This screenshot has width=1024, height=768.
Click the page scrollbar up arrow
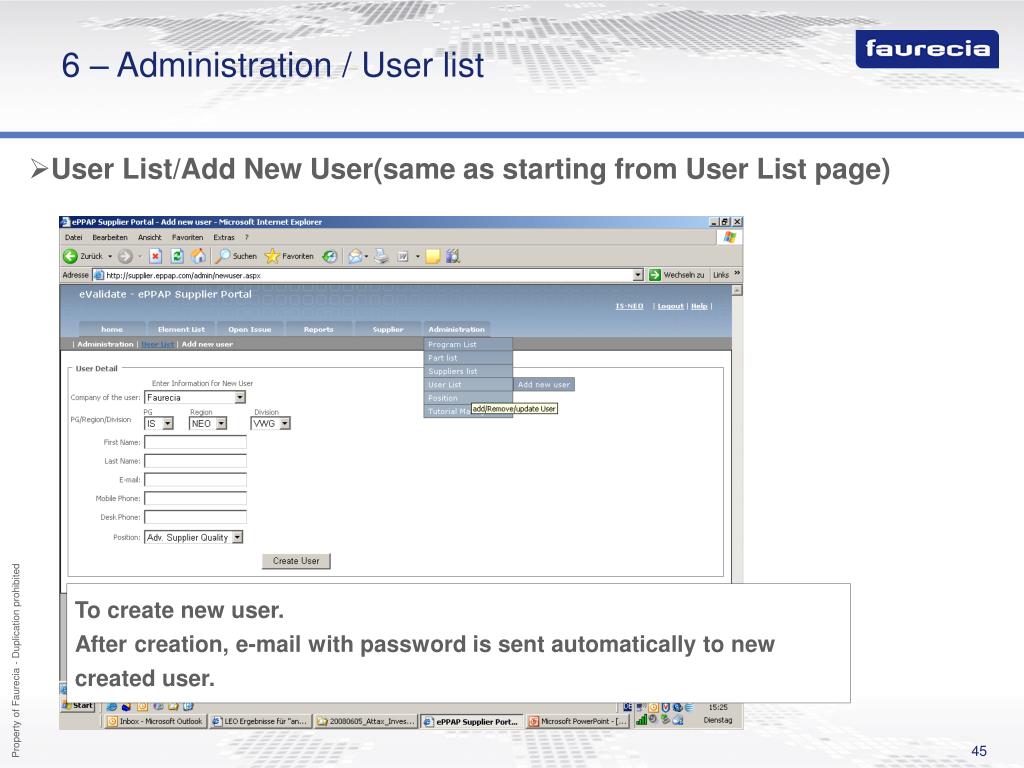[x=737, y=290]
